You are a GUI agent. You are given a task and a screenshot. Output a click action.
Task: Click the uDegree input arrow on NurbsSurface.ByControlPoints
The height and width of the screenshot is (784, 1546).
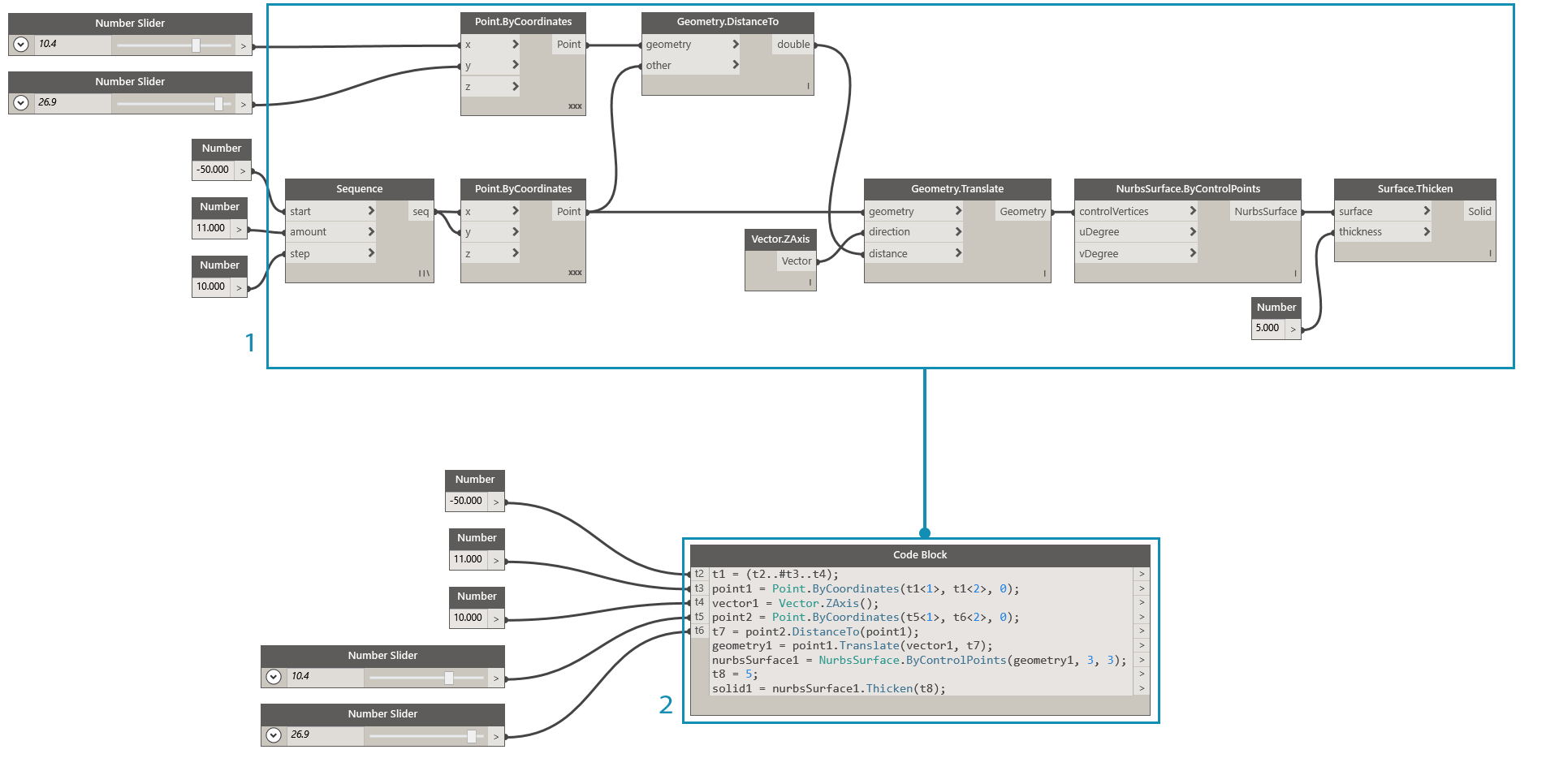pos(1192,231)
